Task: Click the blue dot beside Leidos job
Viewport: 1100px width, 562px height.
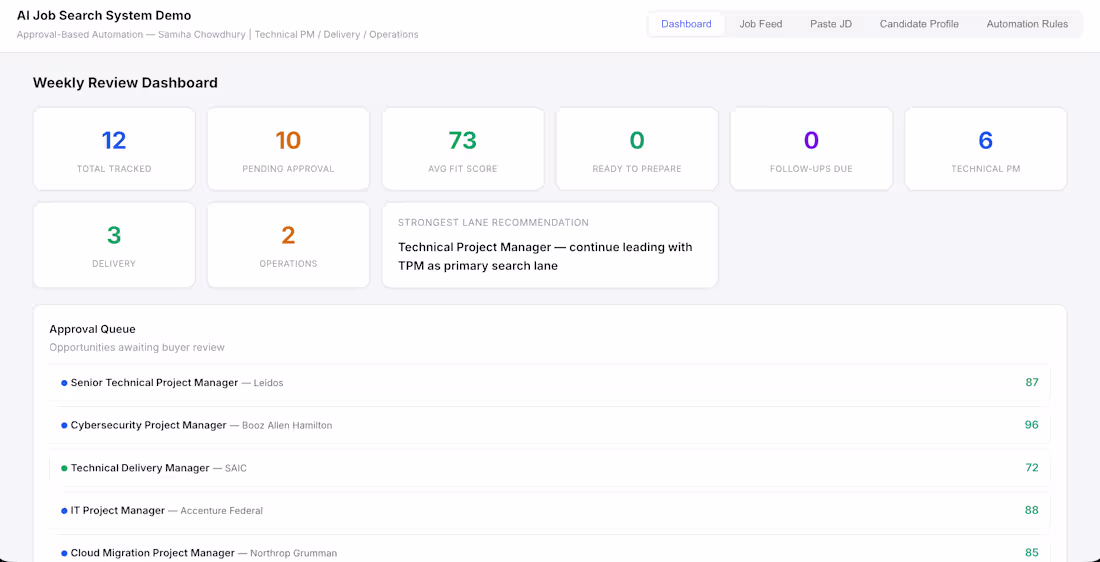Action: [x=64, y=383]
